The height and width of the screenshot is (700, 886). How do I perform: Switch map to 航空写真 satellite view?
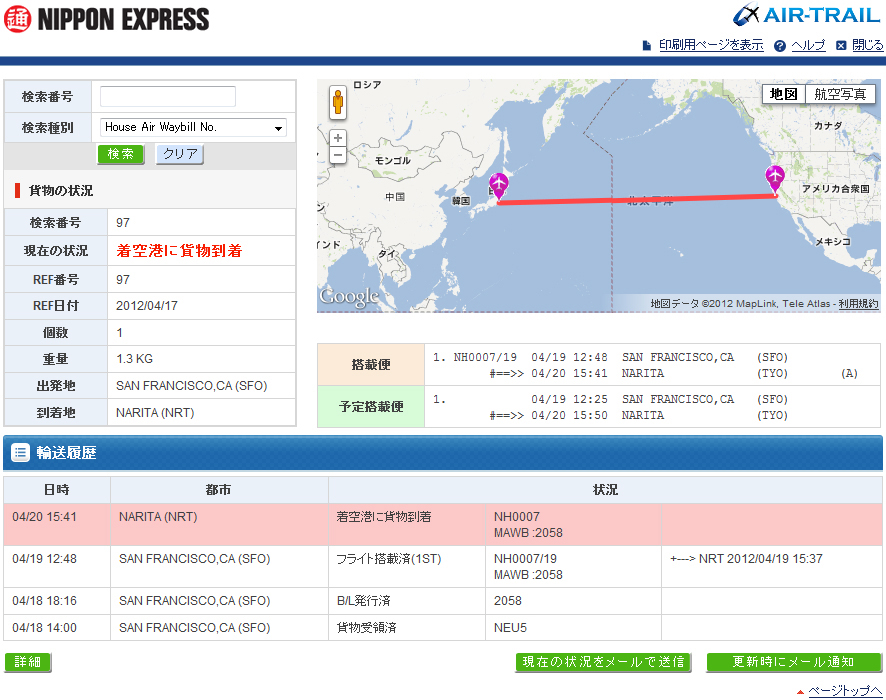(x=840, y=94)
